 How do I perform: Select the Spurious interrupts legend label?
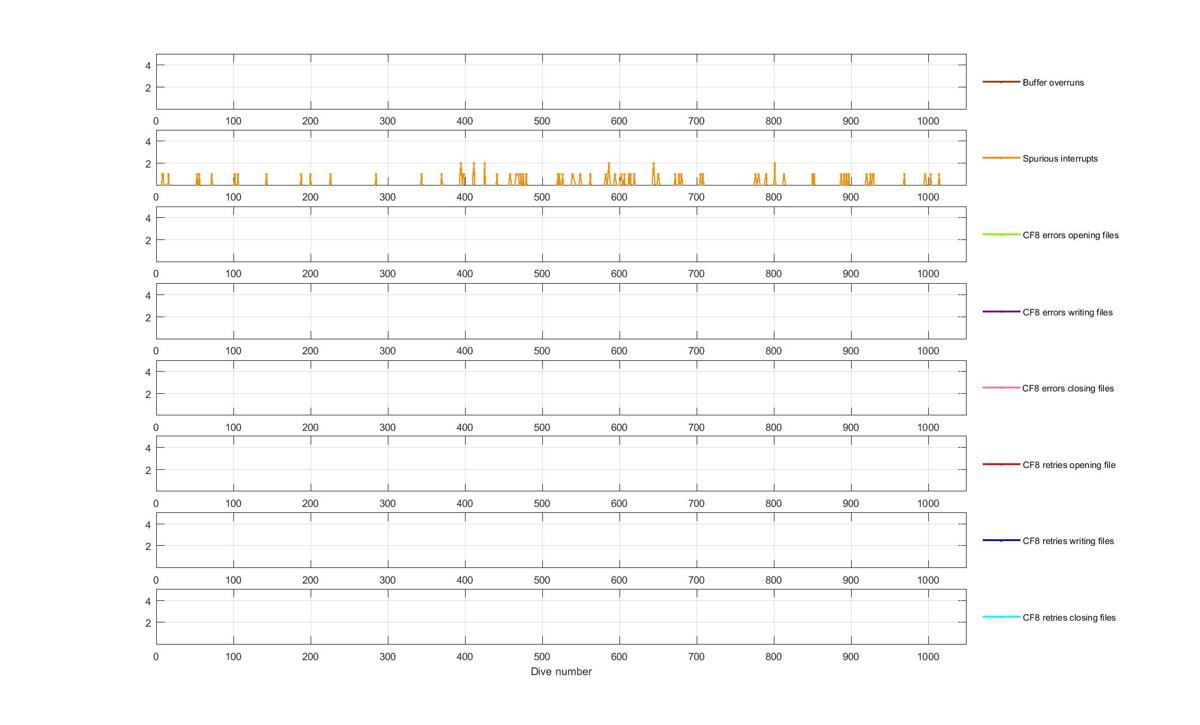point(1060,158)
